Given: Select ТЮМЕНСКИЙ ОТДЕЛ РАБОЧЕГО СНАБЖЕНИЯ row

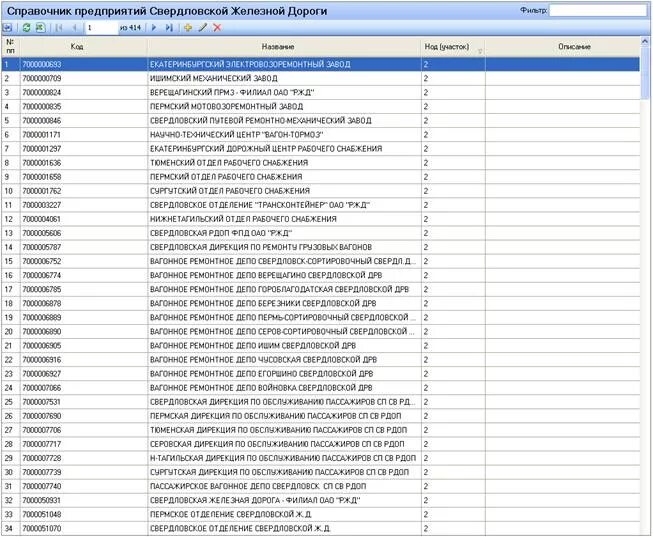Looking at the screenshot, I should pos(321,162).
